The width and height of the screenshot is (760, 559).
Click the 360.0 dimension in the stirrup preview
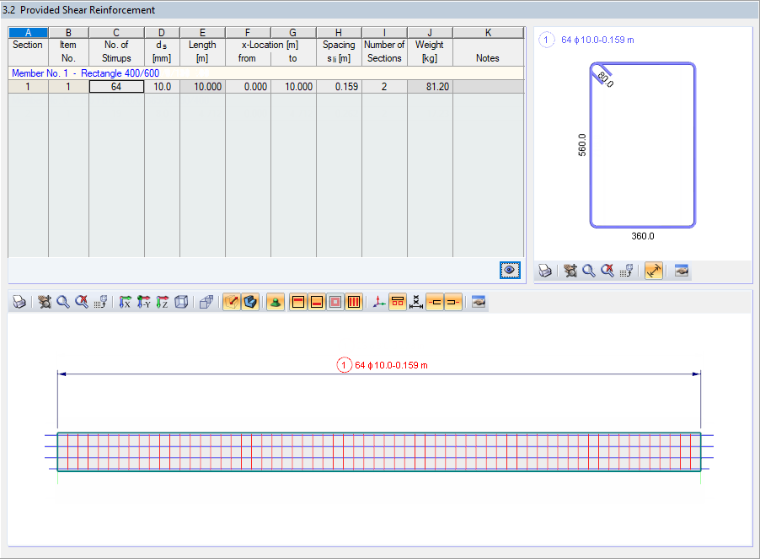(643, 236)
